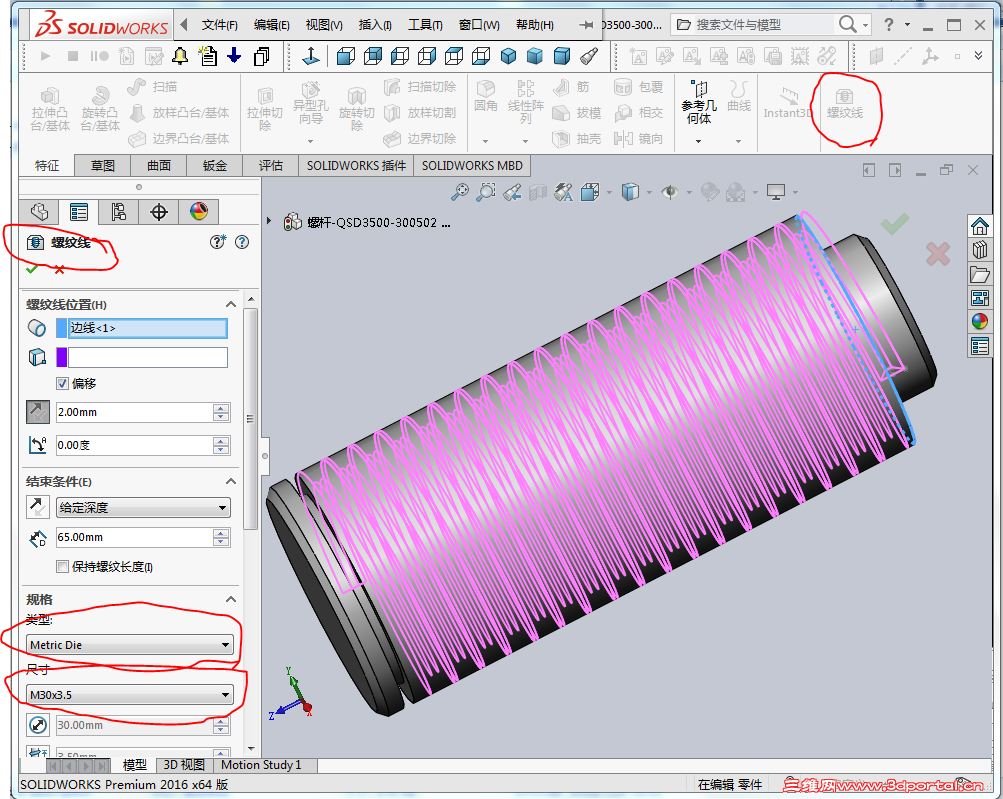Click the blue down arrow in macro toolbar
1003x799 pixels.
point(234,56)
